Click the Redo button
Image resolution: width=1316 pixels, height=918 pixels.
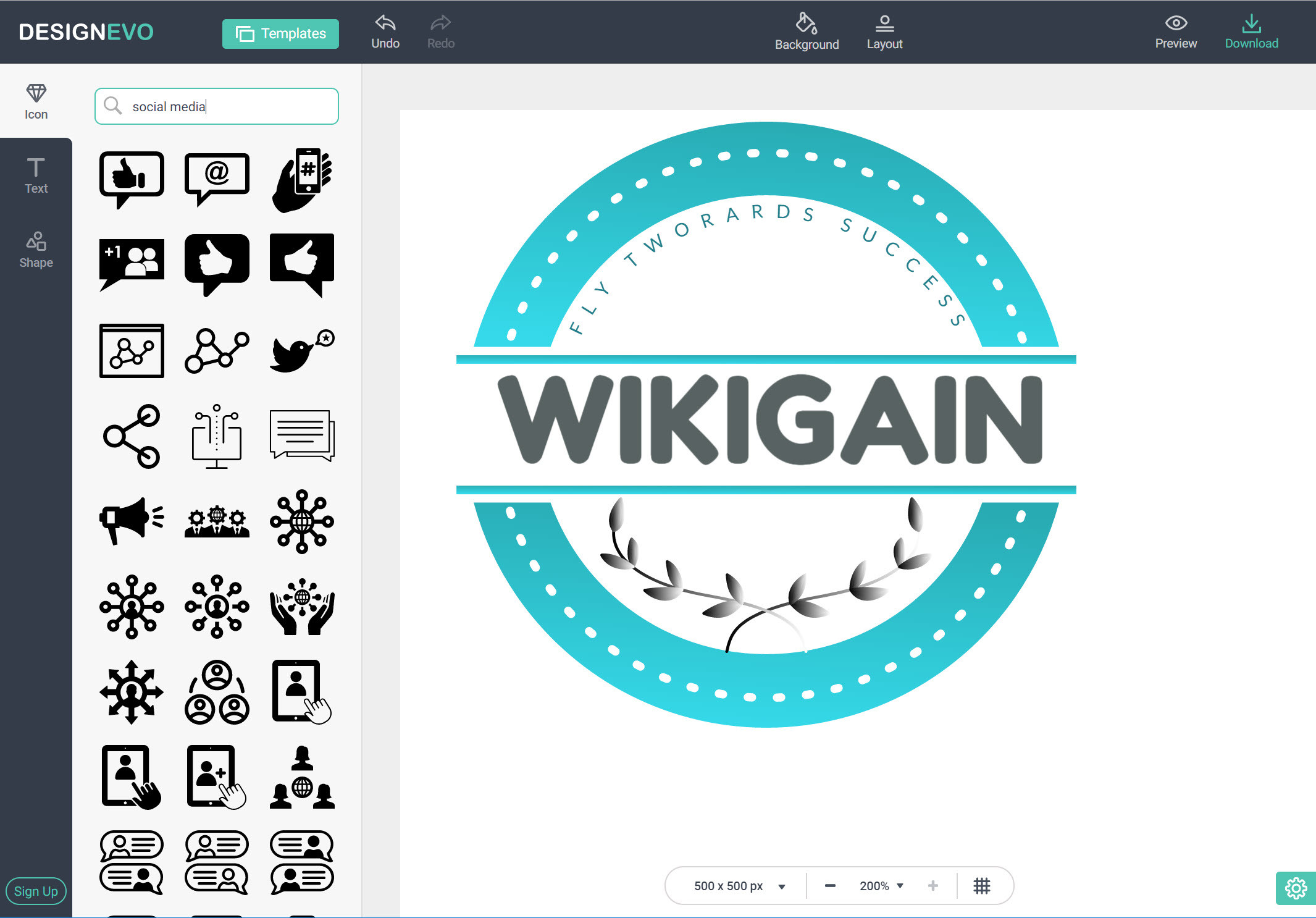pos(441,32)
